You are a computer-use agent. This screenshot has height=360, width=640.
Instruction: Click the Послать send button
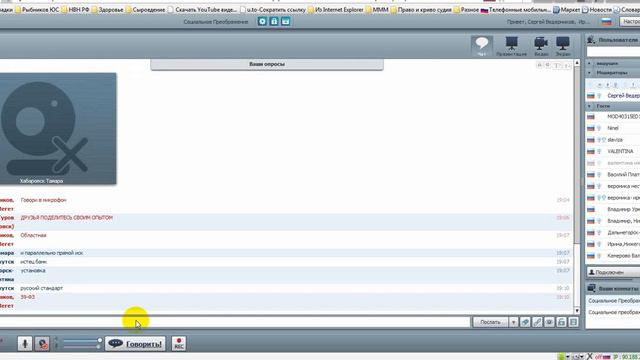(x=490, y=322)
